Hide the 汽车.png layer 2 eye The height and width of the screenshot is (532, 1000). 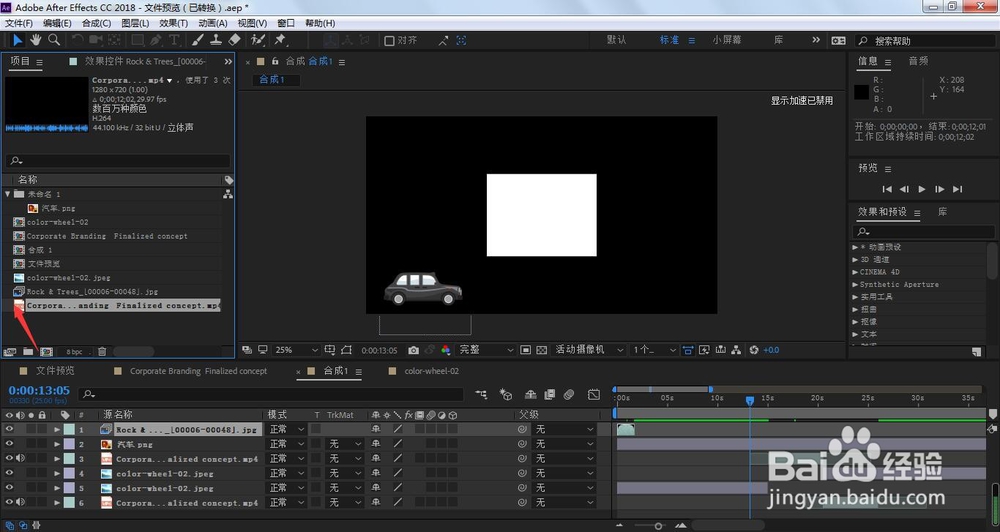pyautogui.click(x=9, y=444)
